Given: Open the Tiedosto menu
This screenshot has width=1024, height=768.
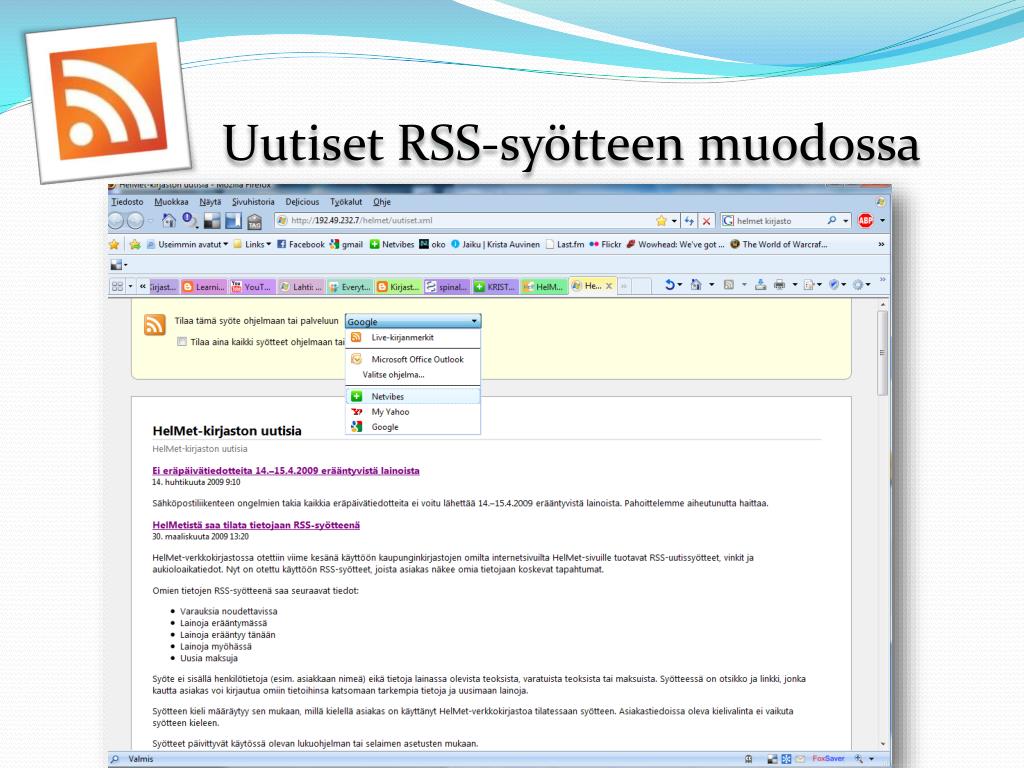Looking at the screenshot, I should coord(127,202).
